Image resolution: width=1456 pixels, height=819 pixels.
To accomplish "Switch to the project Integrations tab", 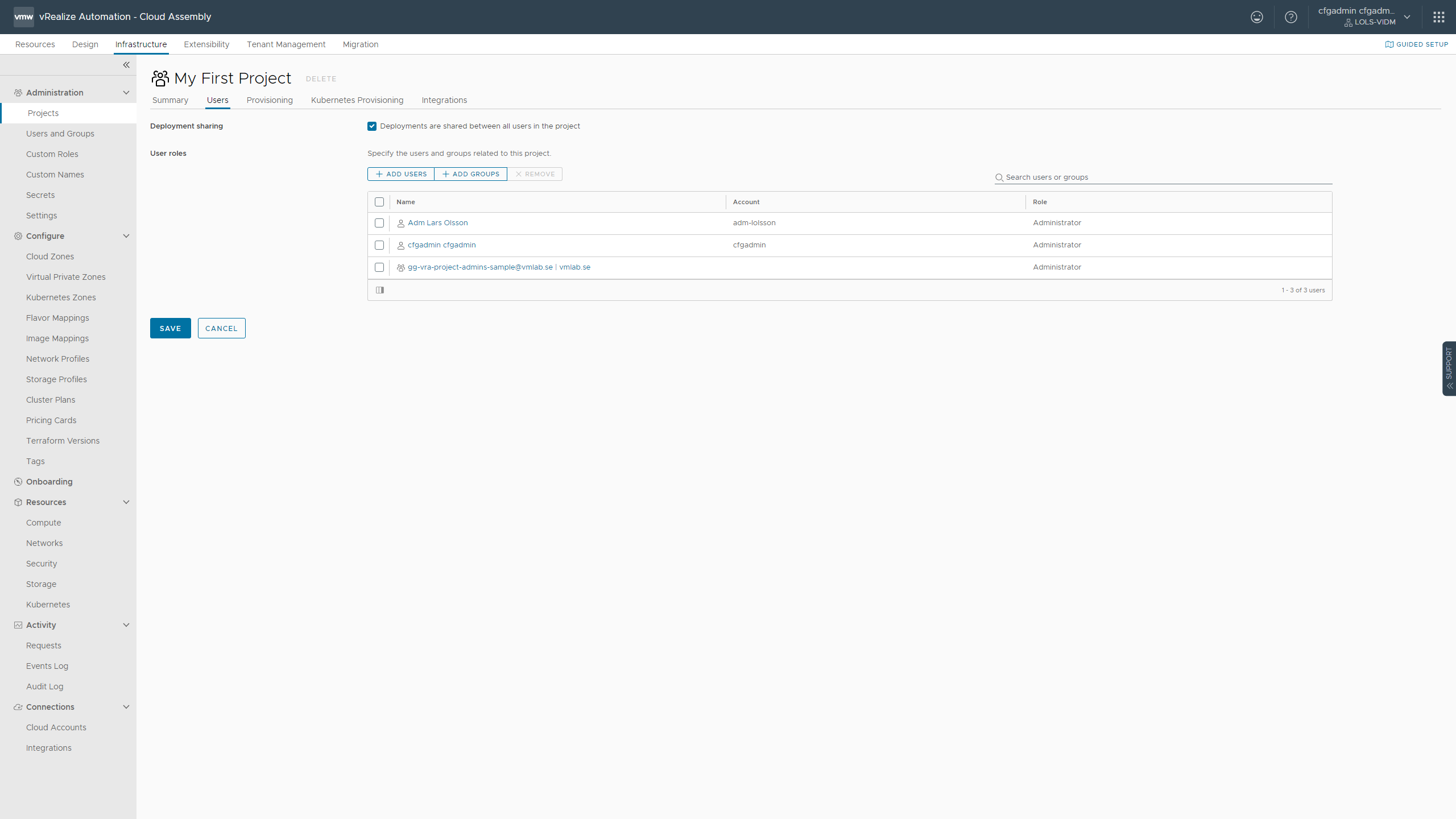I will point(444,100).
